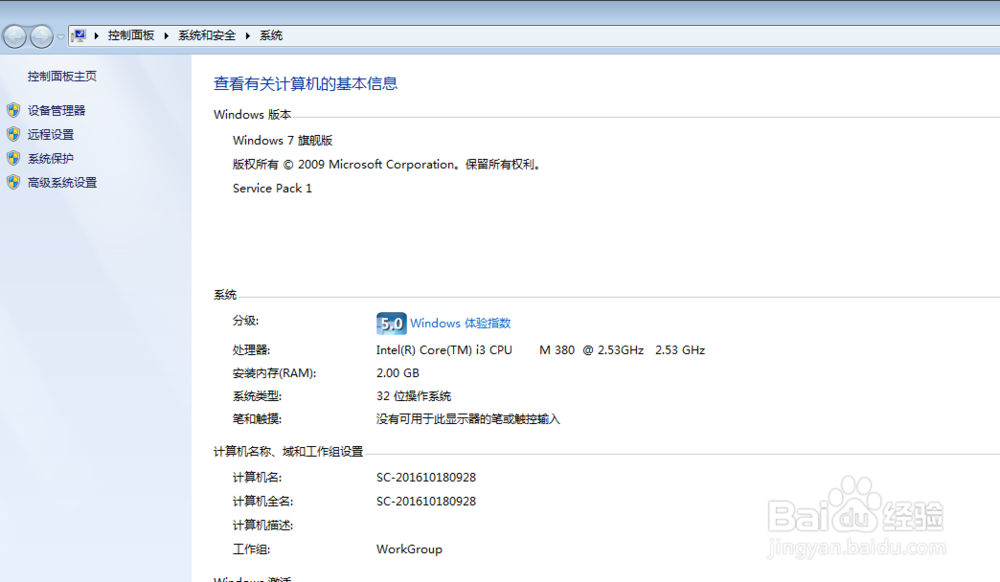Viewport: 1000px width, 582px height.
Task: Open 远程设置 link
Action: click(50, 135)
